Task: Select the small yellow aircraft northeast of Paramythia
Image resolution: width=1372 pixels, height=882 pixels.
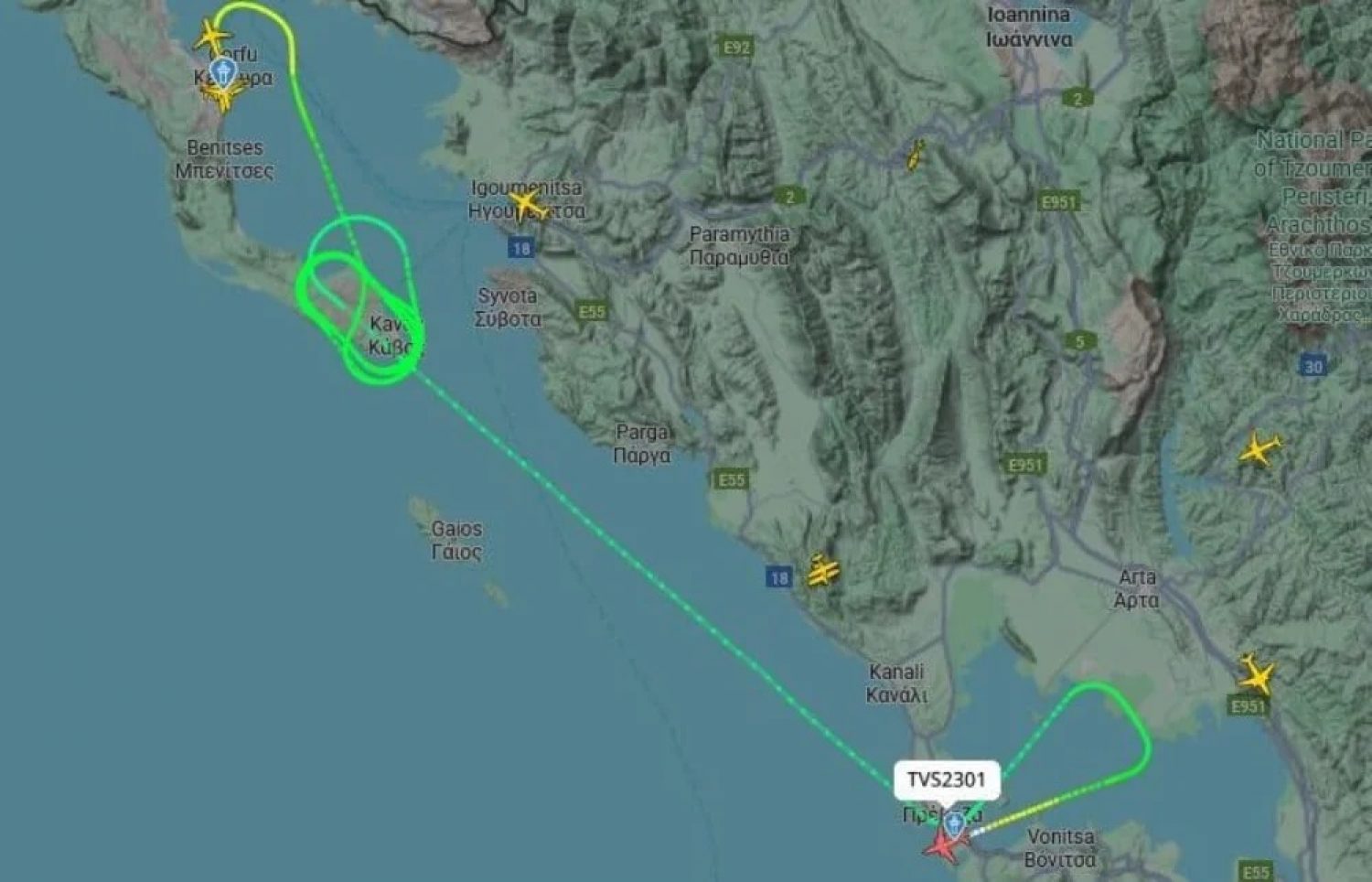Action: [x=915, y=156]
